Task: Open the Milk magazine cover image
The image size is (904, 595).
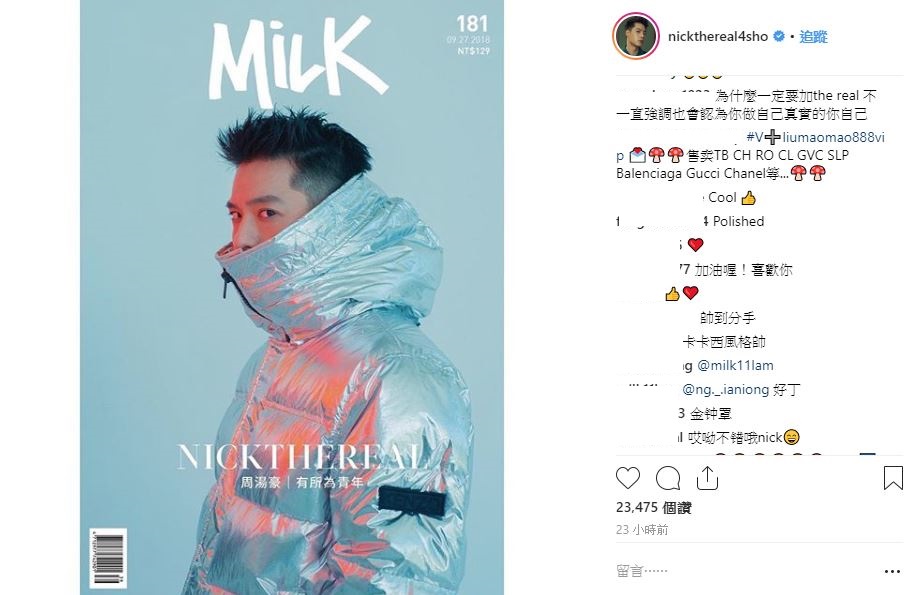Action: (x=292, y=298)
